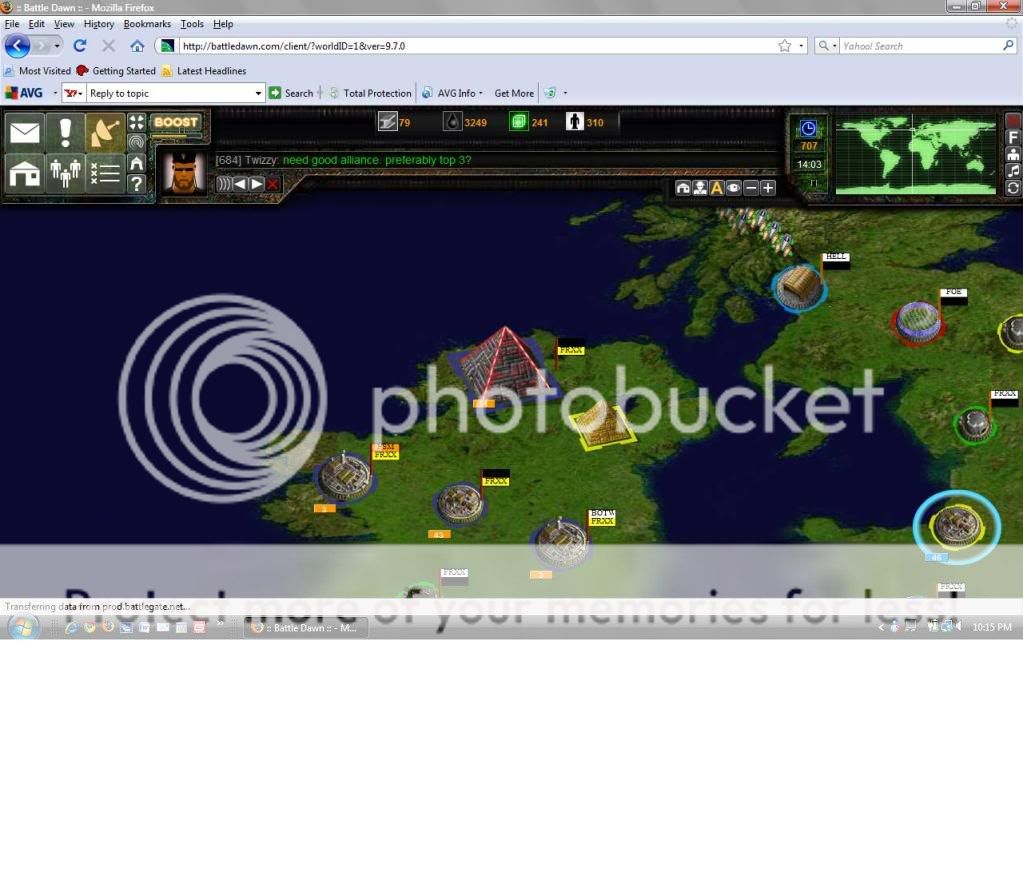Viewport: 1023px width, 872px height.
Task: Bookmark this page with the star
Action: pos(785,46)
